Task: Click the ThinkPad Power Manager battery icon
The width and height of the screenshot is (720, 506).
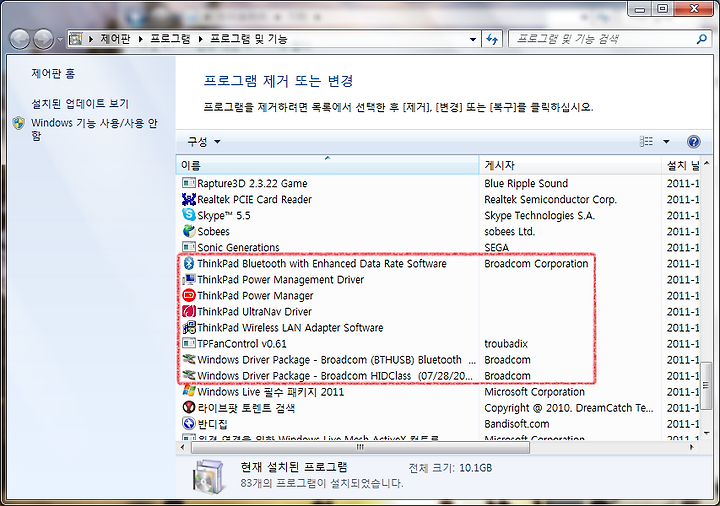Action: click(x=189, y=295)
